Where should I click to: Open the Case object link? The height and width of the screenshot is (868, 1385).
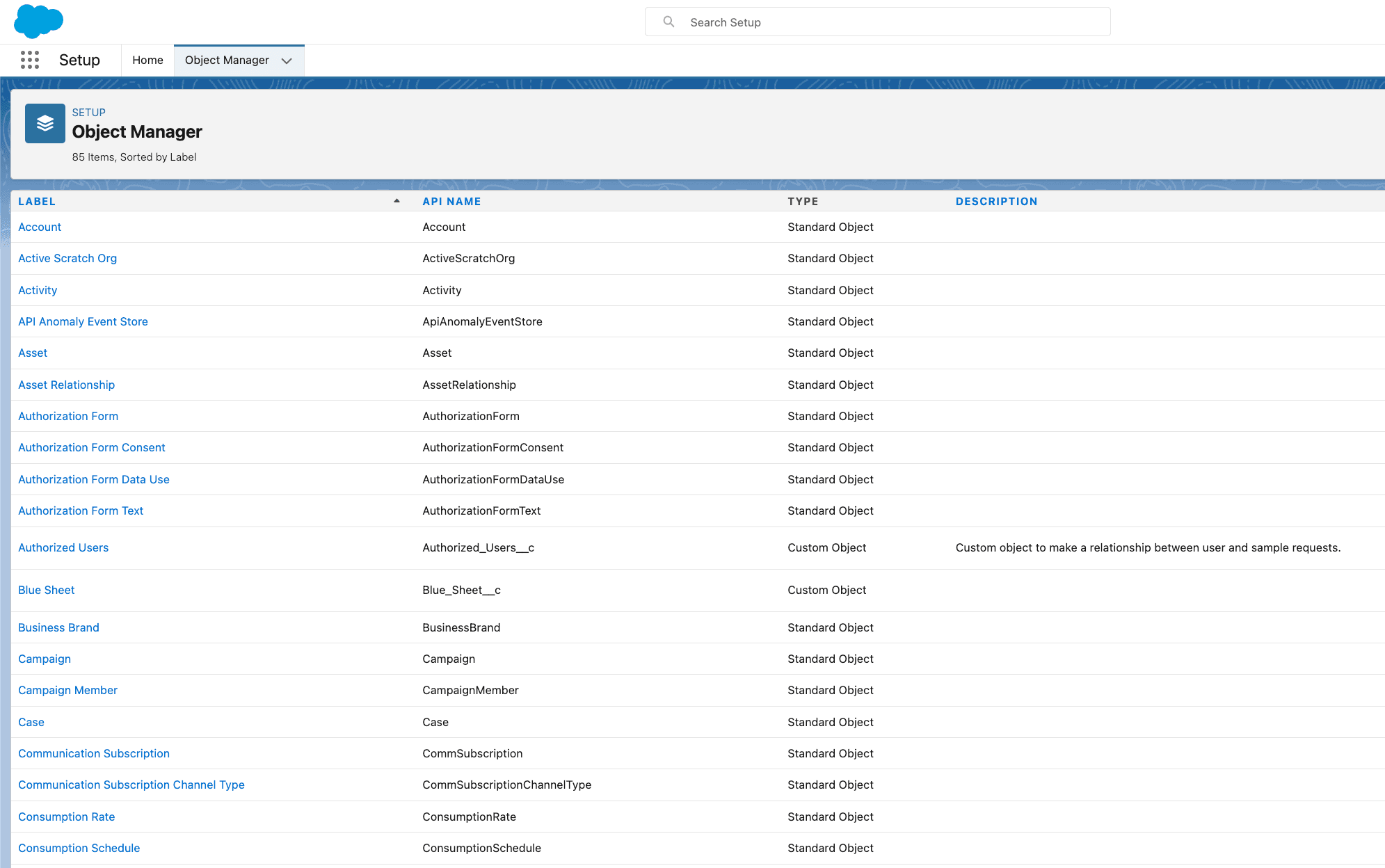(31, 722)
